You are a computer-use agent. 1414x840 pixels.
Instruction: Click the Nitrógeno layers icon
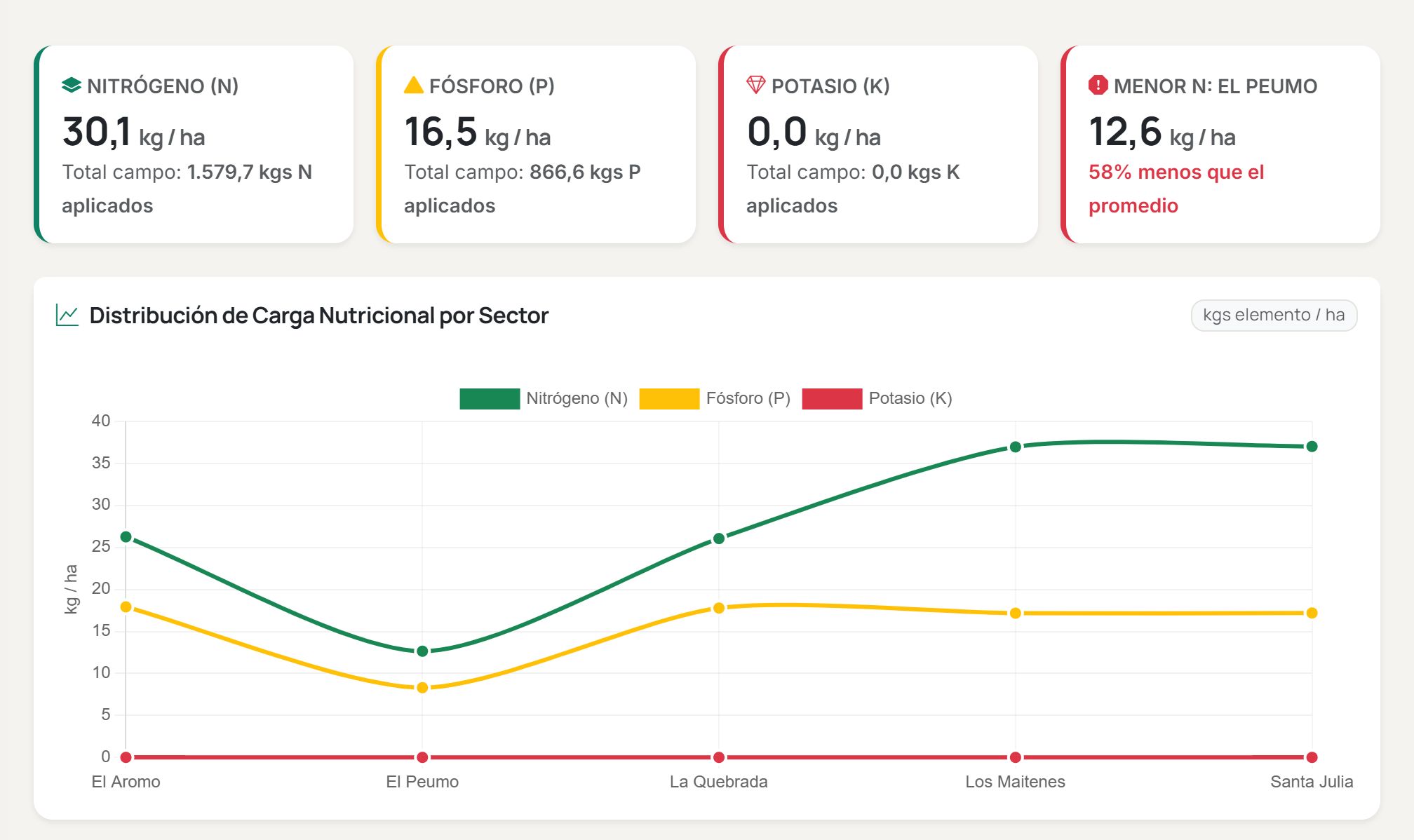[x=72, y=86]
